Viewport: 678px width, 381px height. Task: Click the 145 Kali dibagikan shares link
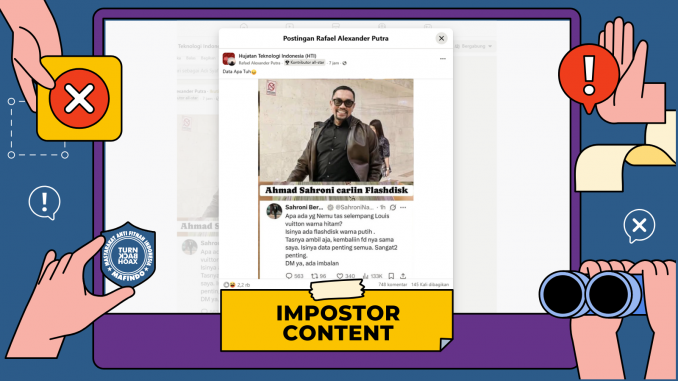(x=430, y=285)
